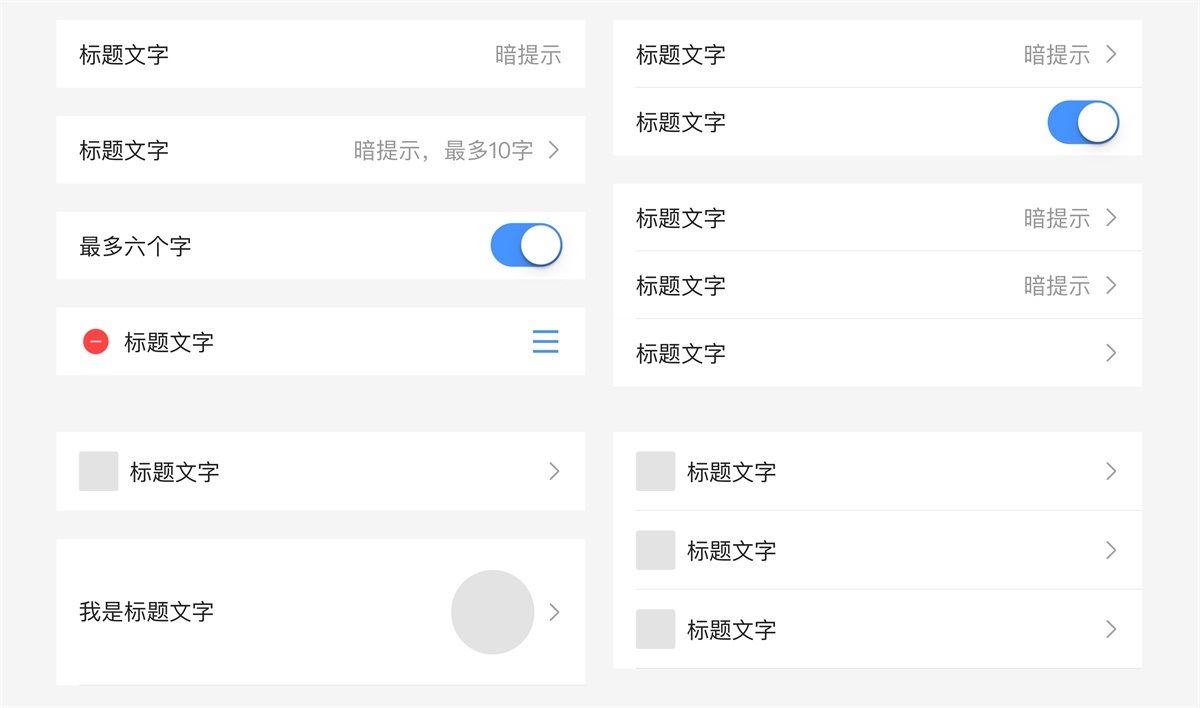Tap the red minus delete icon
The height and width of the screenshot is (708, 1200).
point(96,342)
